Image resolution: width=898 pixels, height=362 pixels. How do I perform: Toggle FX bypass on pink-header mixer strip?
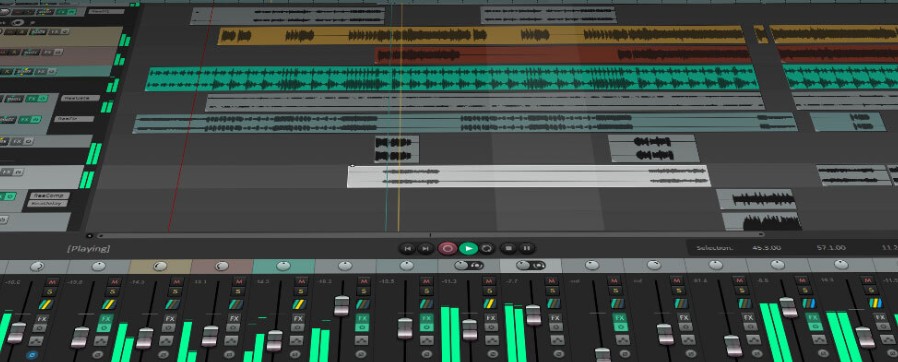click(x=233, y=328)
